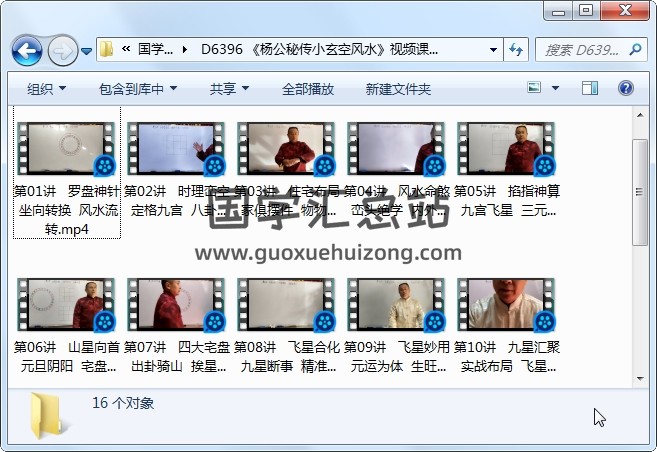Open the view options dropdown arrow
The image size is (657, 452).
[556, 88]
